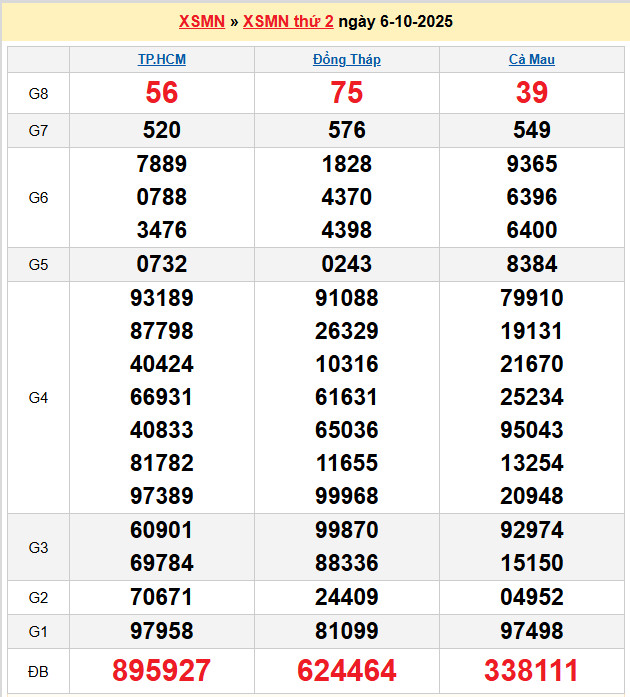Viewport: 630px width, 697px height.
Task: Select the G6 number 6396
Action: pos(532,197)
